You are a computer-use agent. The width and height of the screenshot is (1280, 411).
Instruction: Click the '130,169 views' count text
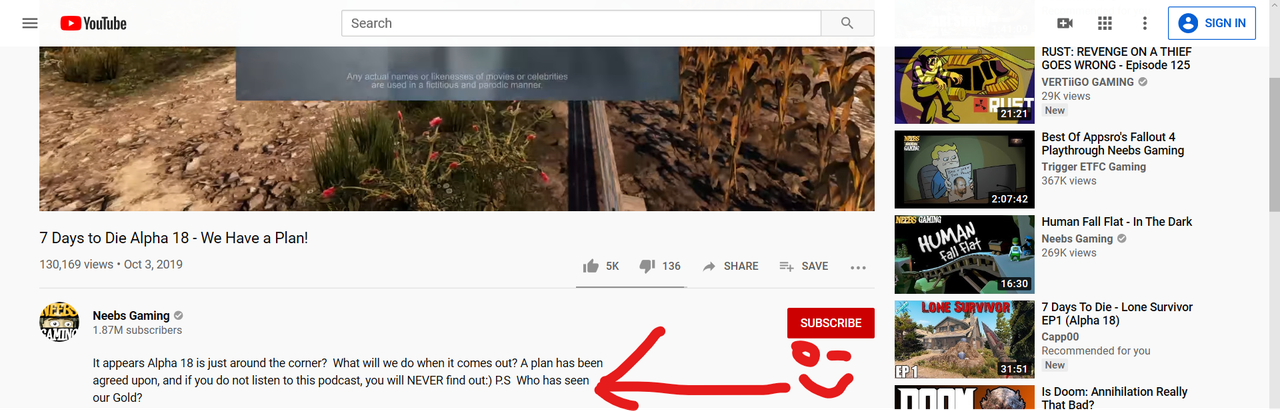(x=76, y=265)
